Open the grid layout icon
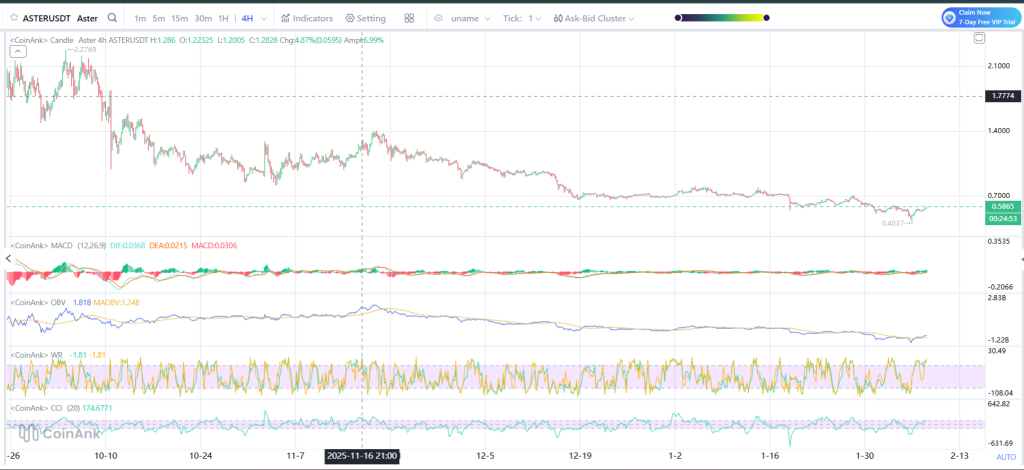The image size is (1024, 470). pyautogui.click(x=410, y=18)
